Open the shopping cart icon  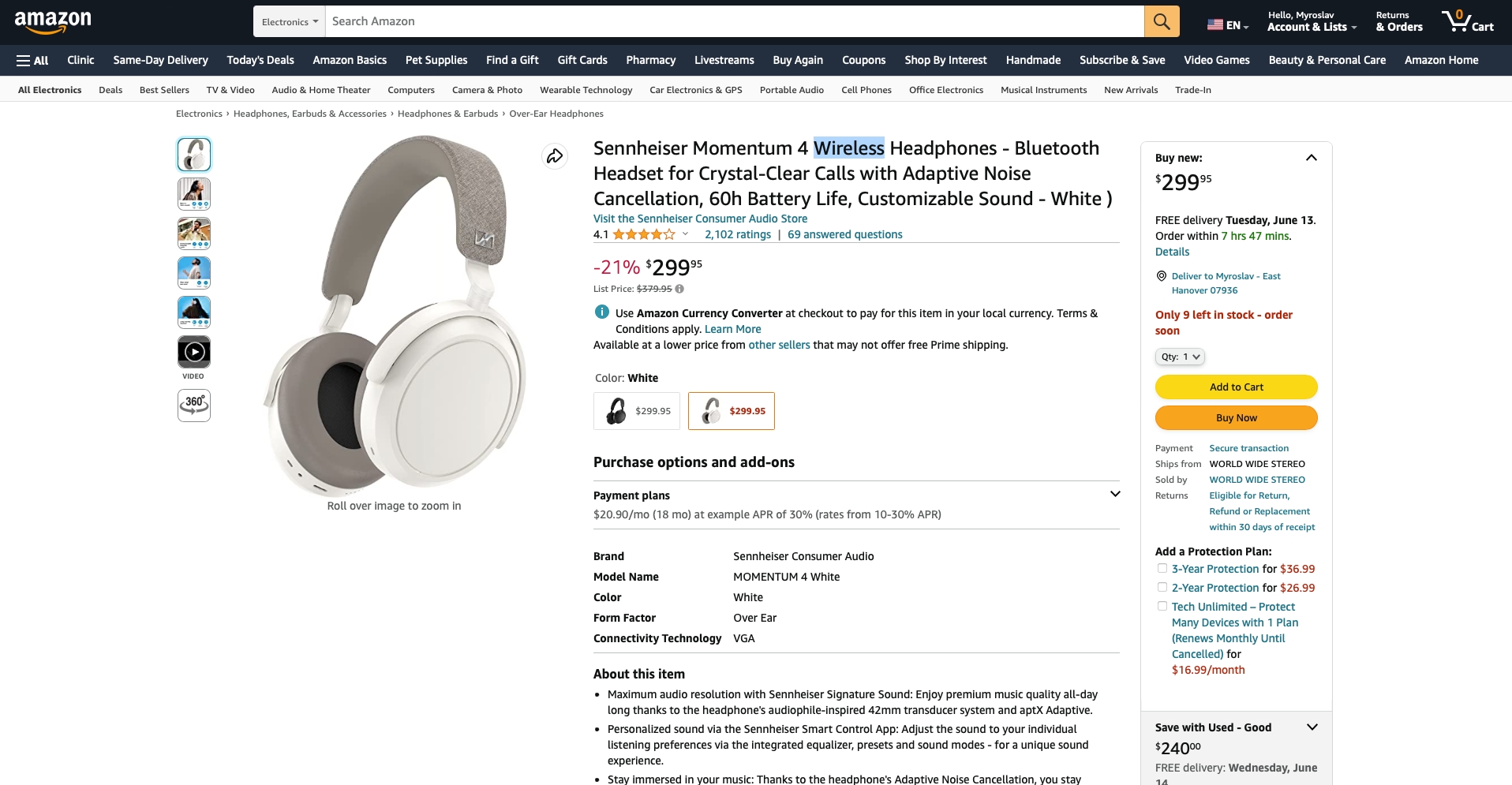coord(1467,21)
